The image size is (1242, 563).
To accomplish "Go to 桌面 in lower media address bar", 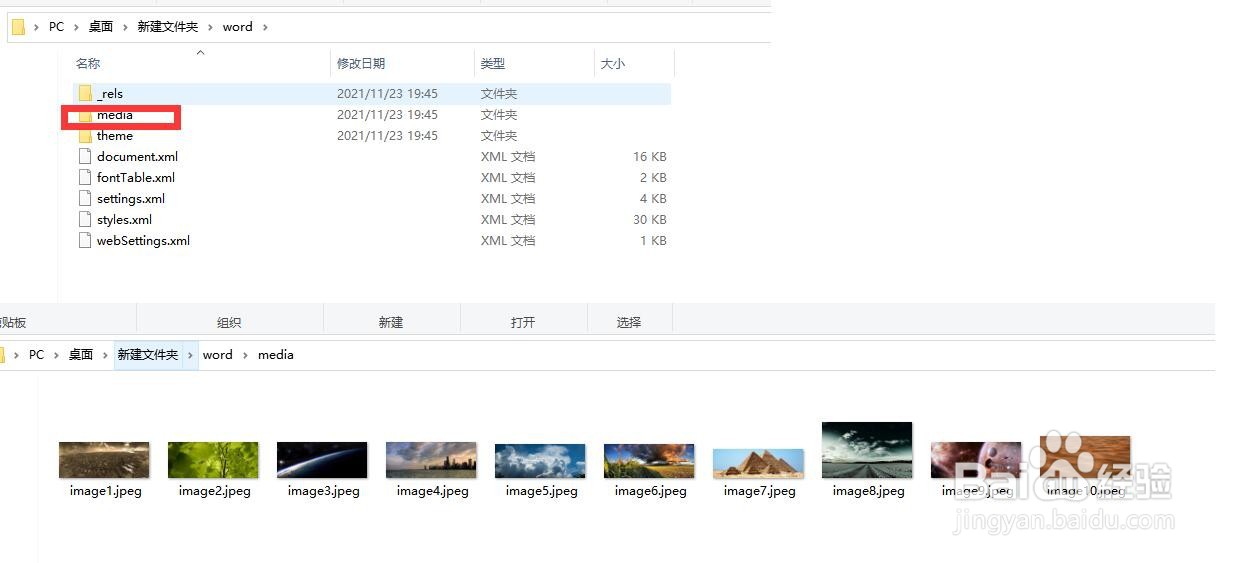I will [81, 355].
